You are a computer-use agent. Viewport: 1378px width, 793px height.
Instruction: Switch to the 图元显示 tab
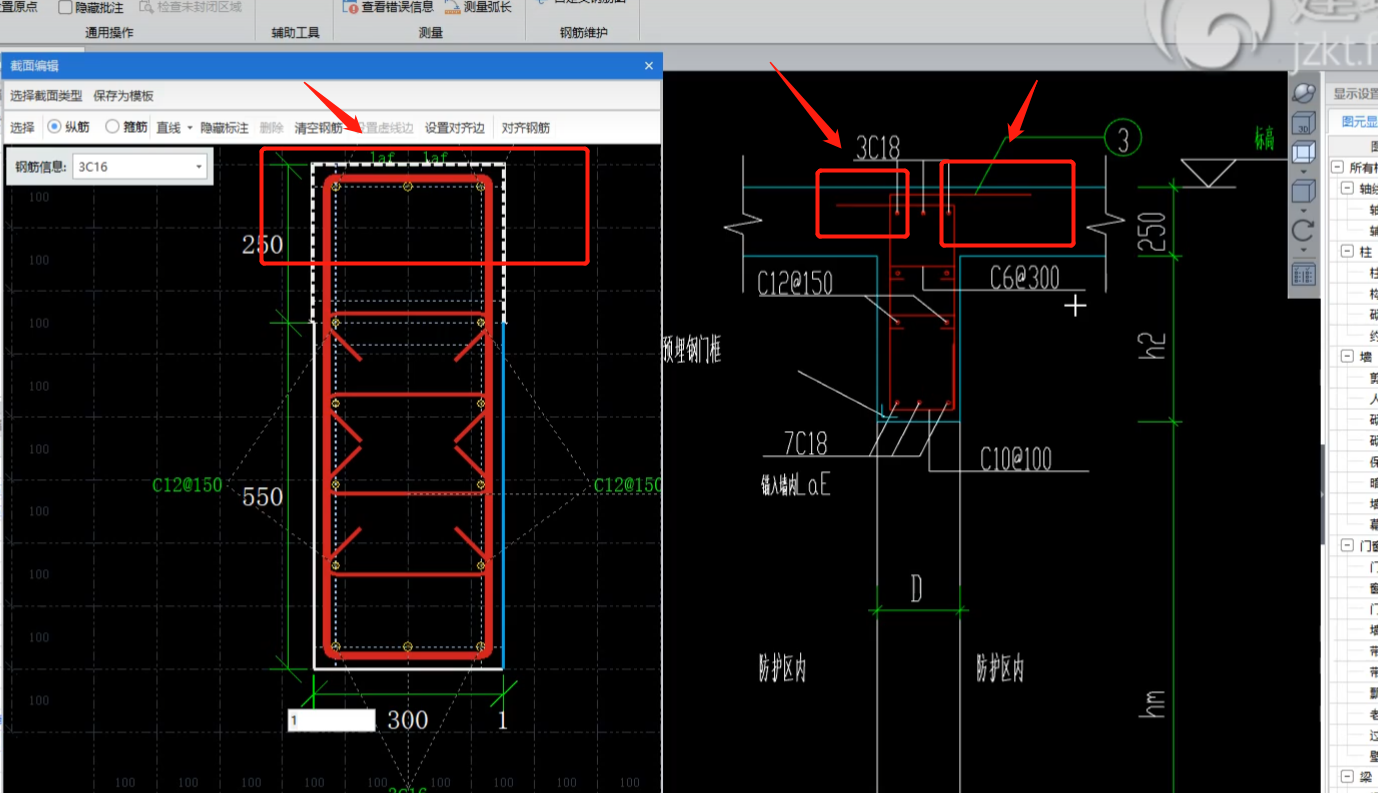pyautogui.click(x=1358, y=121)
